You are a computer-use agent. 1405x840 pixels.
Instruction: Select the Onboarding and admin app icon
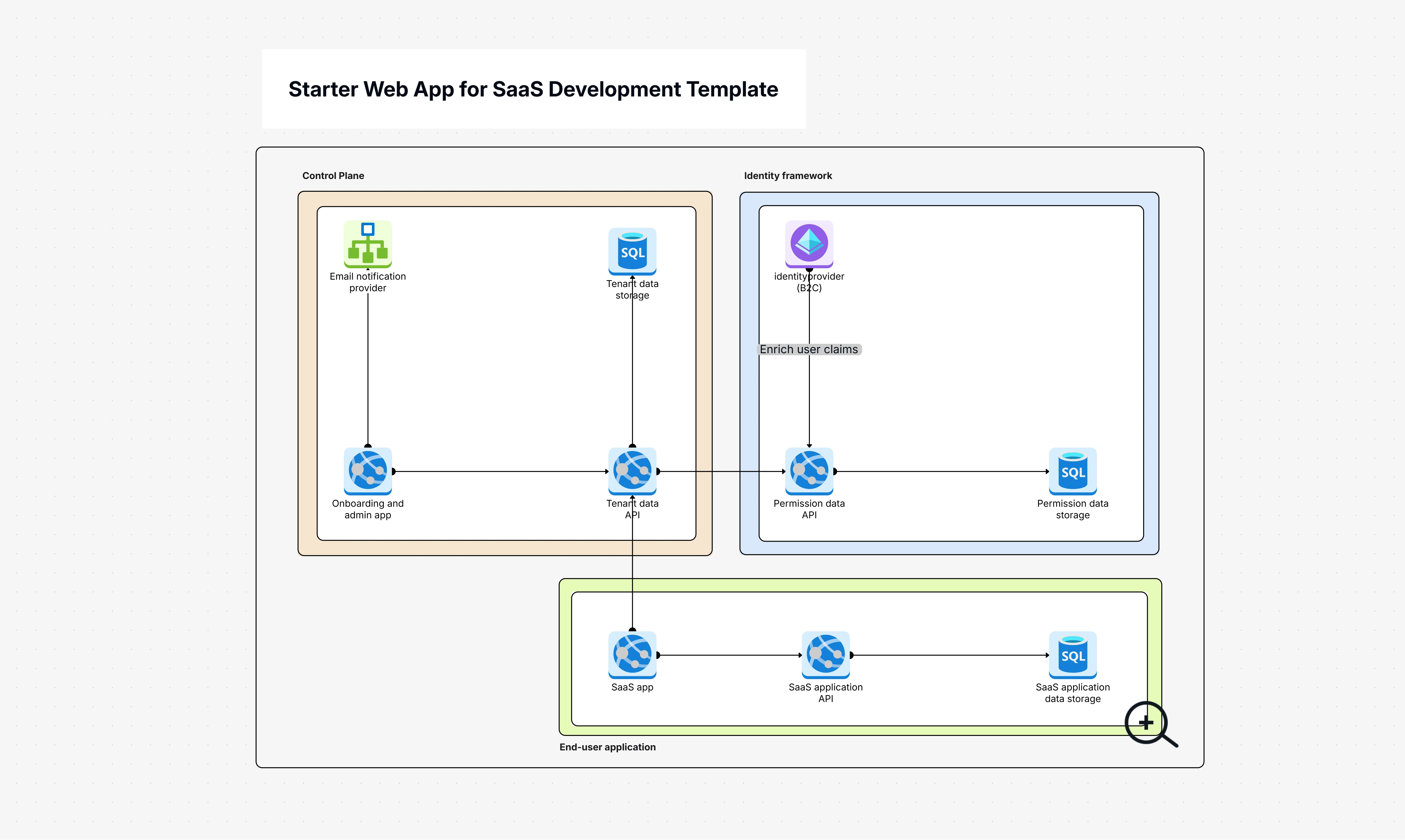[x=367, y=471]
